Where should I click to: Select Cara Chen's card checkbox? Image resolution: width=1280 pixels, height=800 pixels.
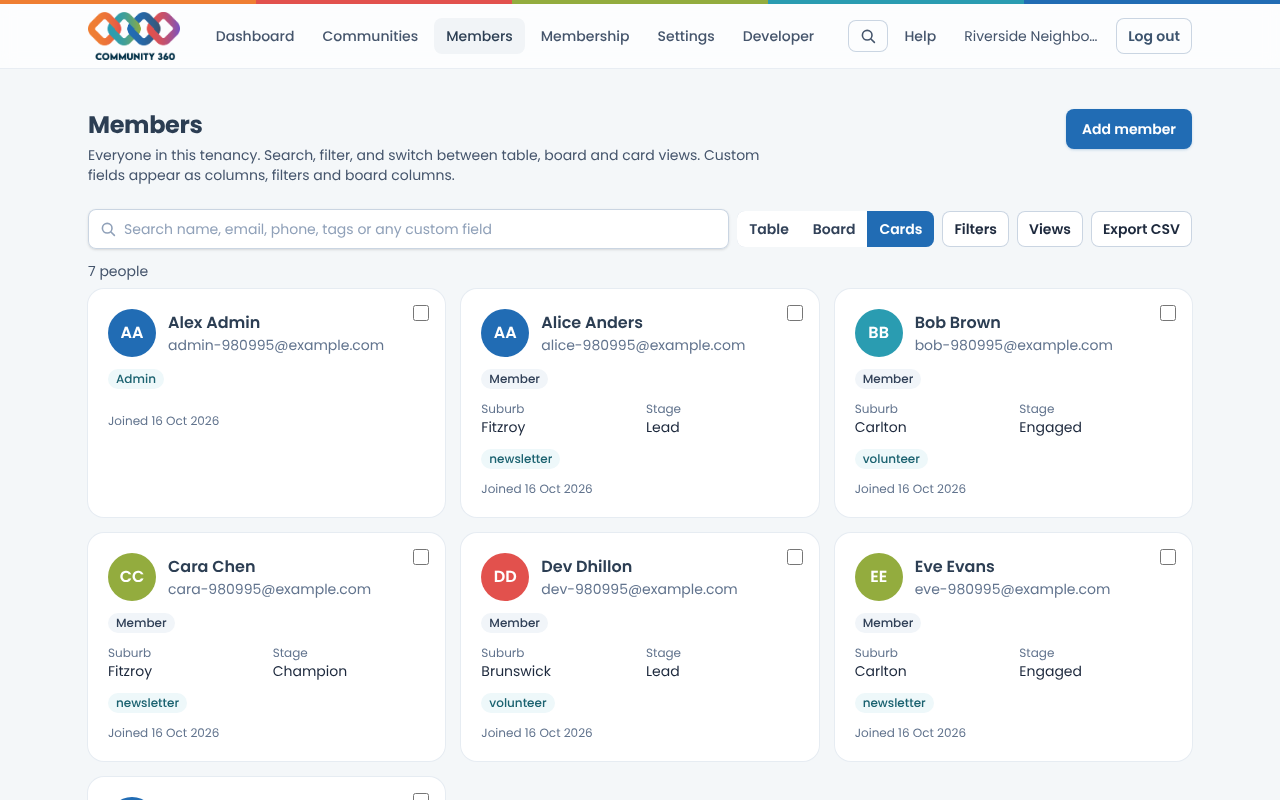click(x=421, y=557)
